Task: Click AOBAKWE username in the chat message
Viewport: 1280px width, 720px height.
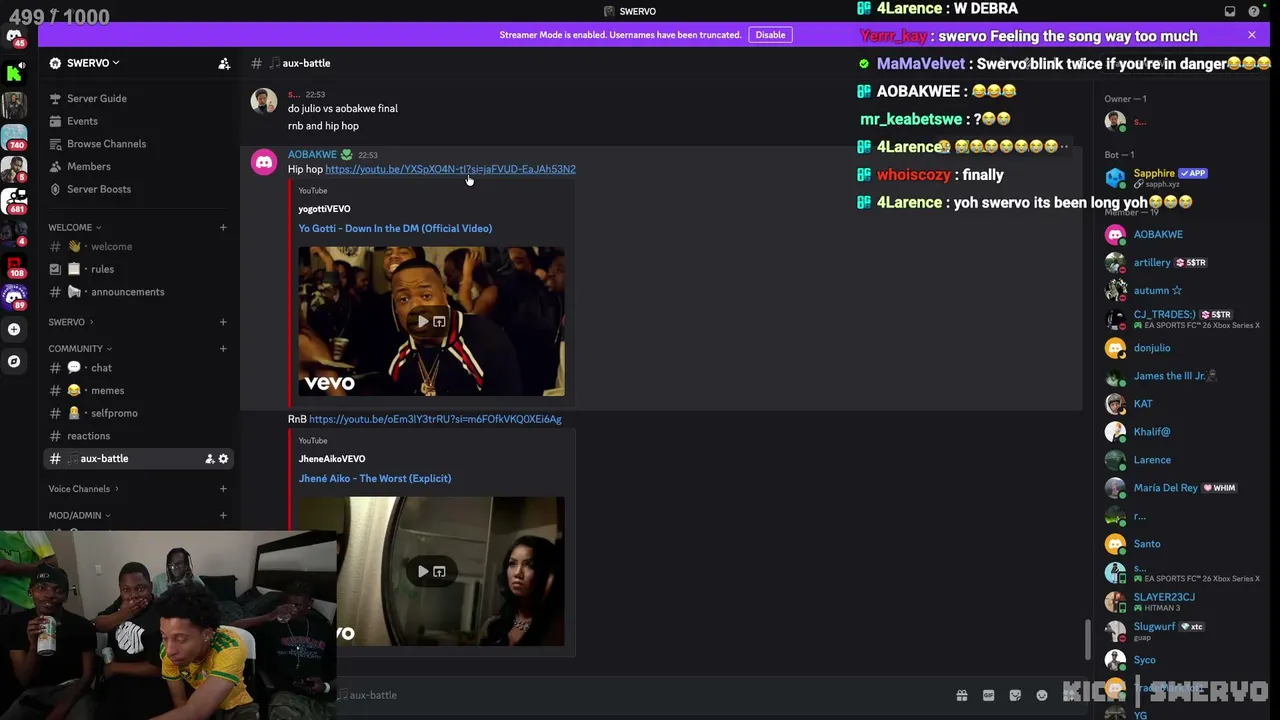Action: tap(312, 155)
